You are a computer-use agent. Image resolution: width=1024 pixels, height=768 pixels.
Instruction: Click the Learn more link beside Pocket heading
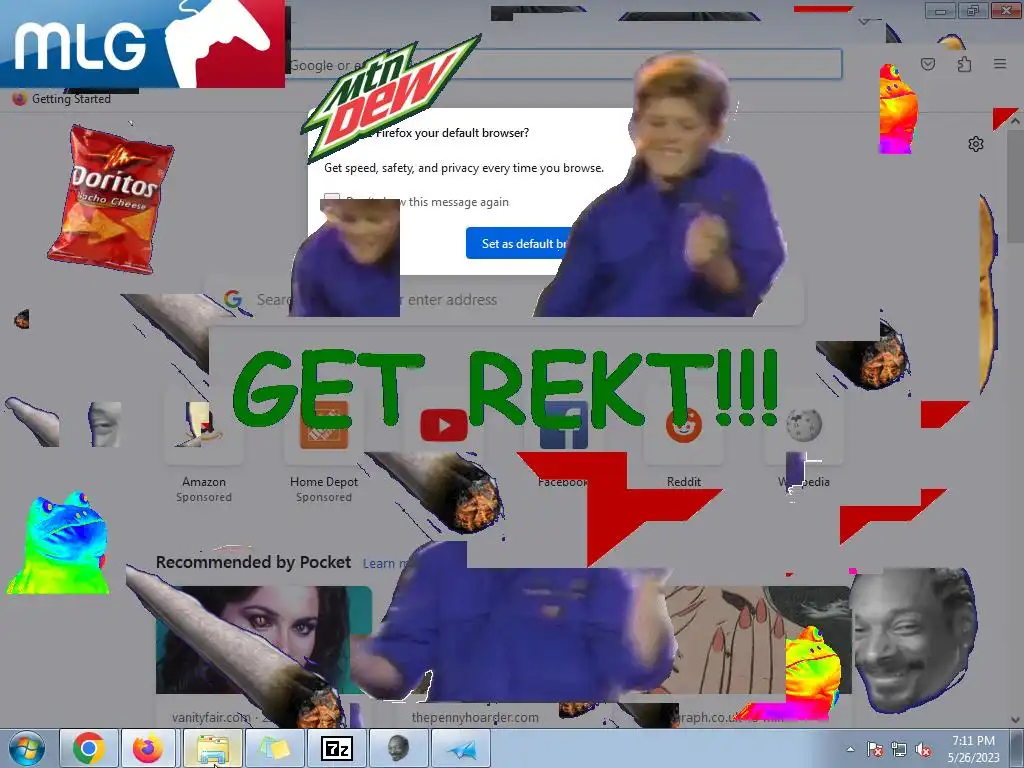[385, 563]
